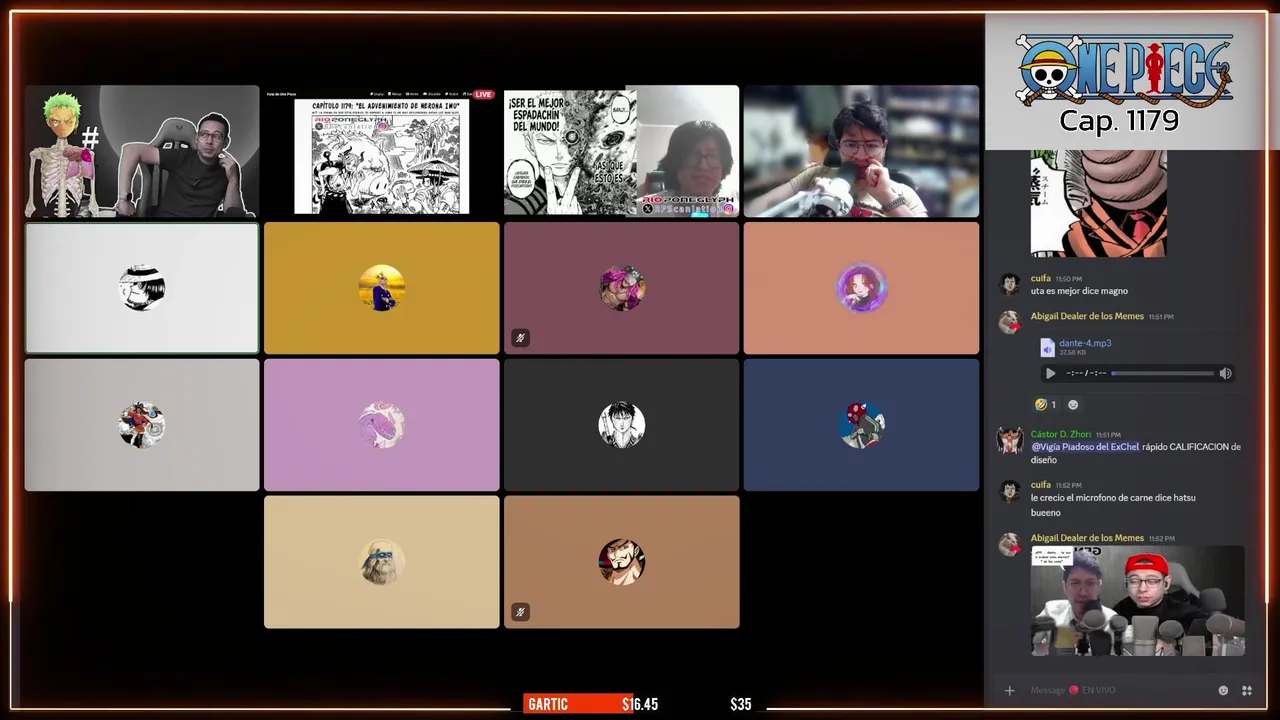
Task: Click the black-and-white avatar in dark gray tile
Action: (621, 425)
